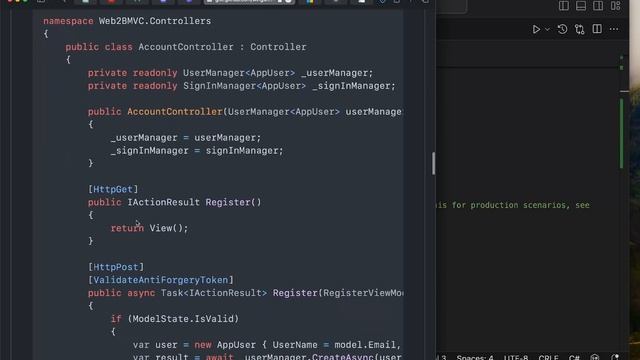The width and height of the screenshot is (640, 360).
Task: Click the [ValidateAntiForgeryToken] attribute
Action: pos(161,280)
